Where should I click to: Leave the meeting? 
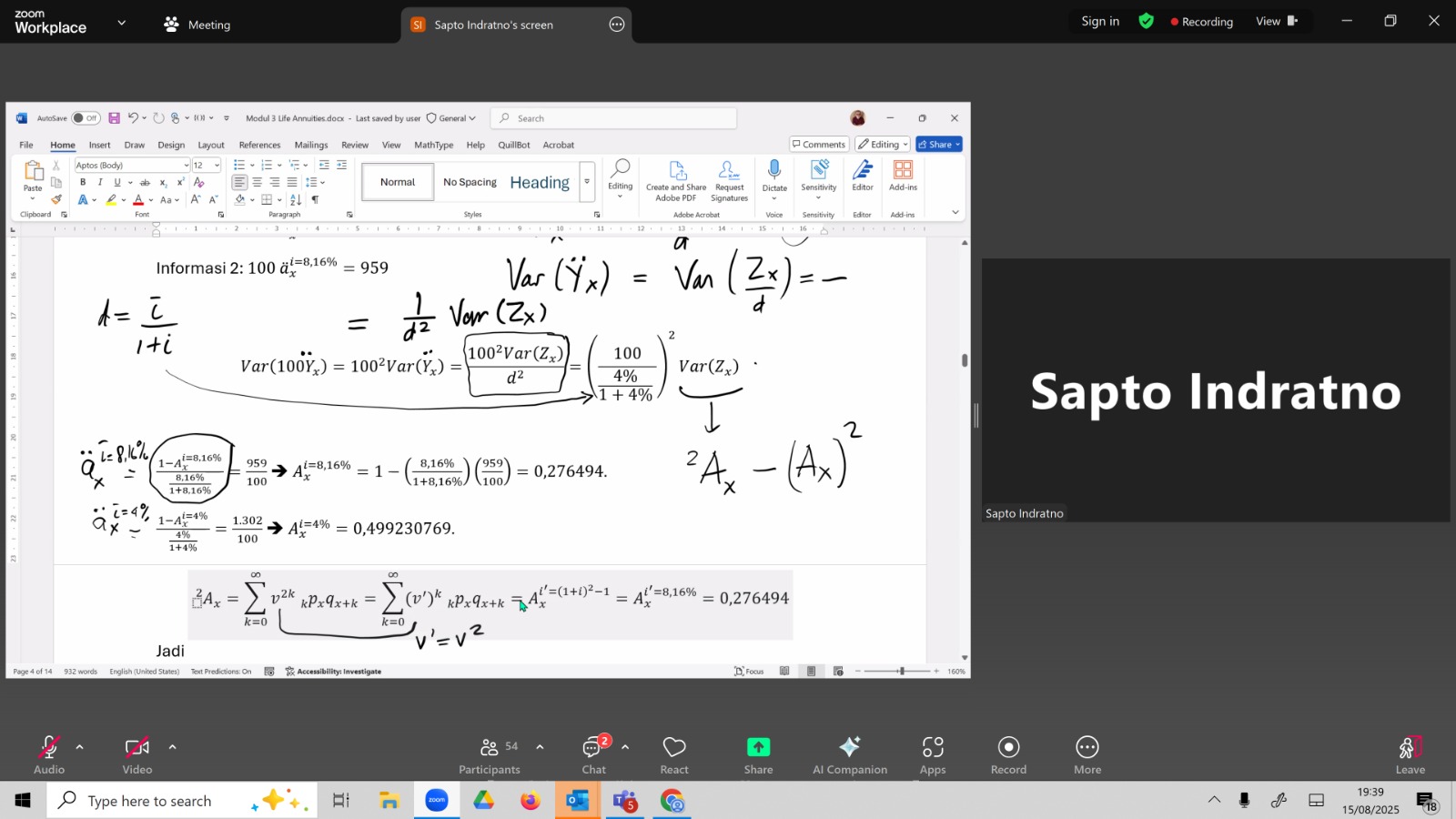pyautogui.click(x=1410, y=753)
